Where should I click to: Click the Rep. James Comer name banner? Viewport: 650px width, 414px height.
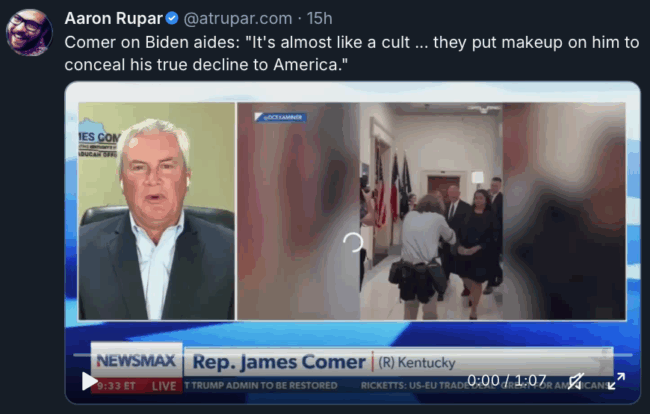pos(279,362)
